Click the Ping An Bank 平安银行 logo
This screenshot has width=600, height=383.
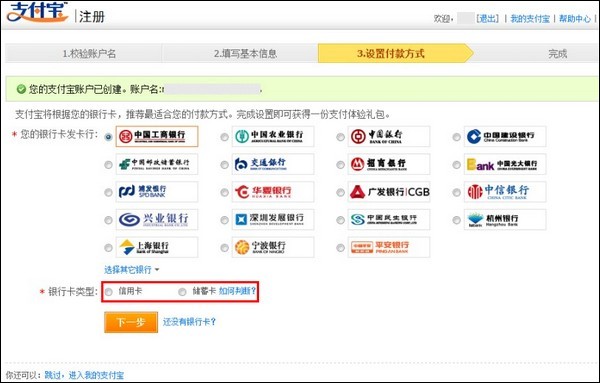point(389,247)
